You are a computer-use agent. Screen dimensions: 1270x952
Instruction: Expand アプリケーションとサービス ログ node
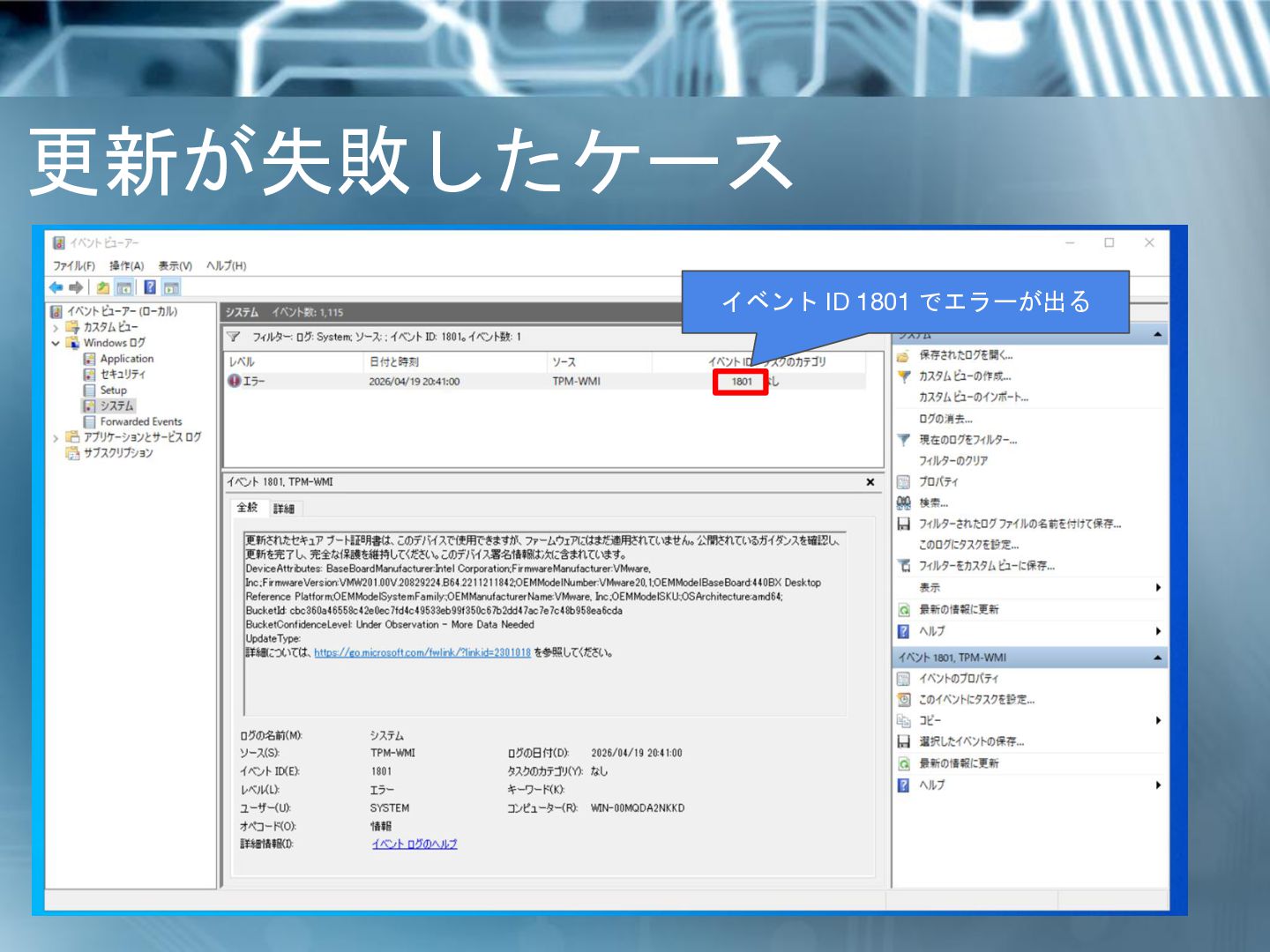[x=56, y=437]
